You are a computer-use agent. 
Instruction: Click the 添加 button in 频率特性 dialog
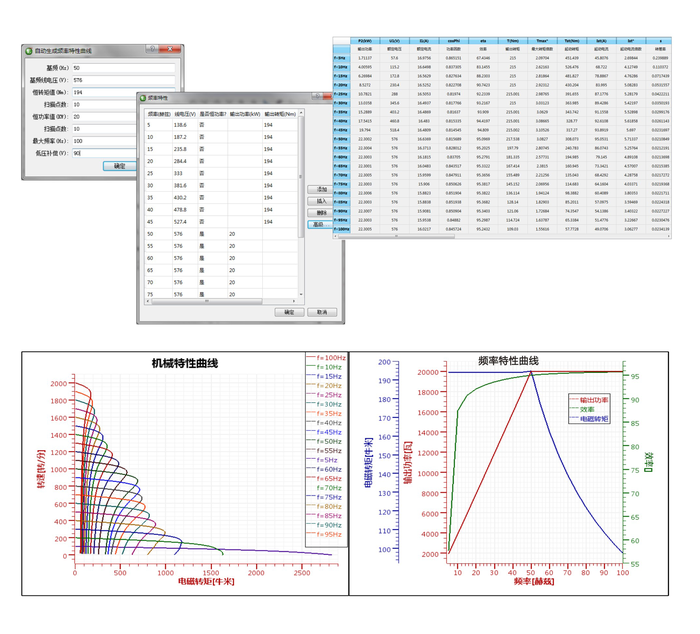321,188
